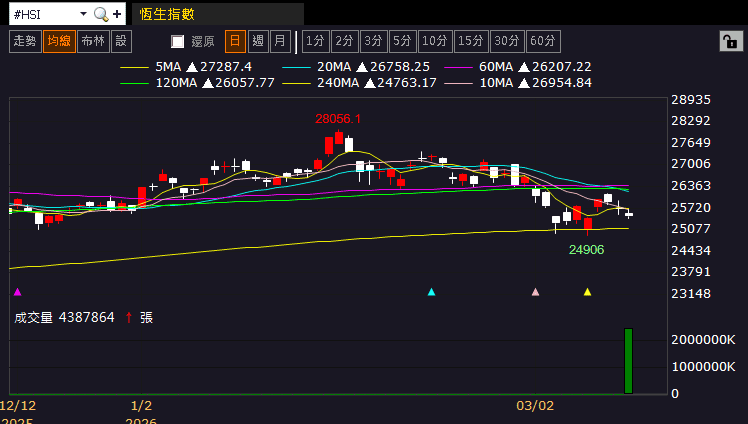Click the 240MA value 24763.17
The image size is (748, 424).
click(x=407, y=83)
